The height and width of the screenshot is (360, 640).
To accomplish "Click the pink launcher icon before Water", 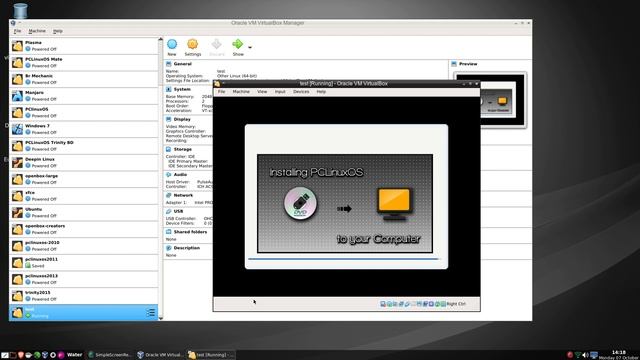I will click(x=61, y=355).
